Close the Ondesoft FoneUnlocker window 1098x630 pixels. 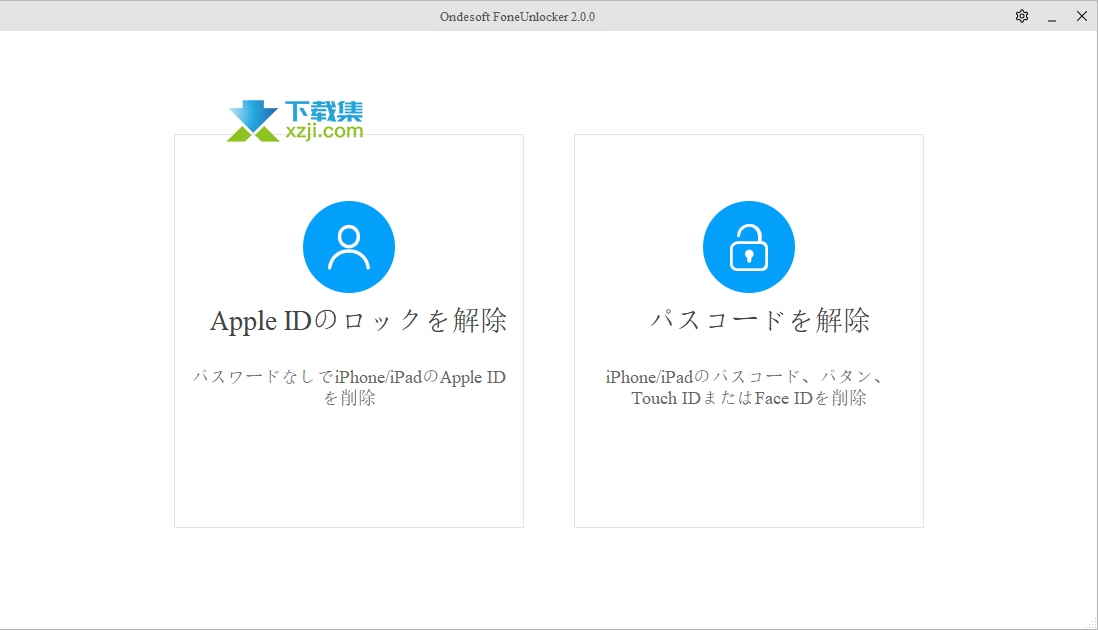(x=1081, y=16)
